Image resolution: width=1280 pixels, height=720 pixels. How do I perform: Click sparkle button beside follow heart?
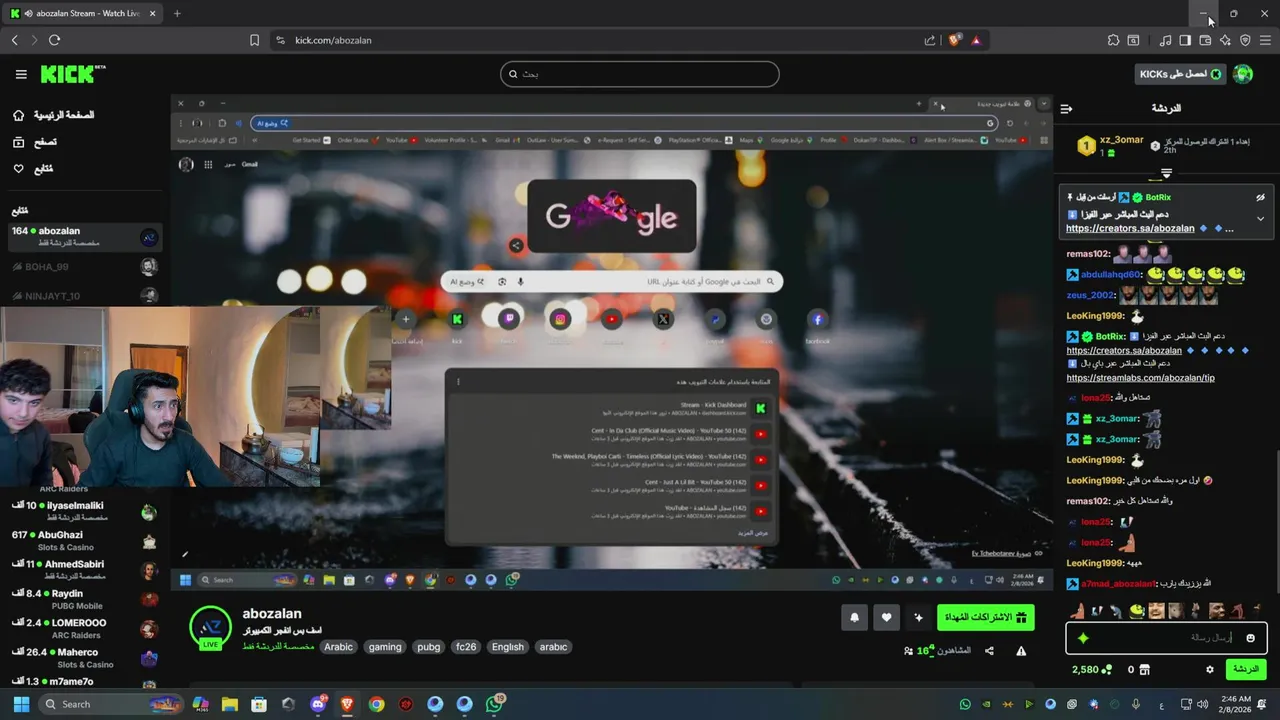[x=918, y=618]
